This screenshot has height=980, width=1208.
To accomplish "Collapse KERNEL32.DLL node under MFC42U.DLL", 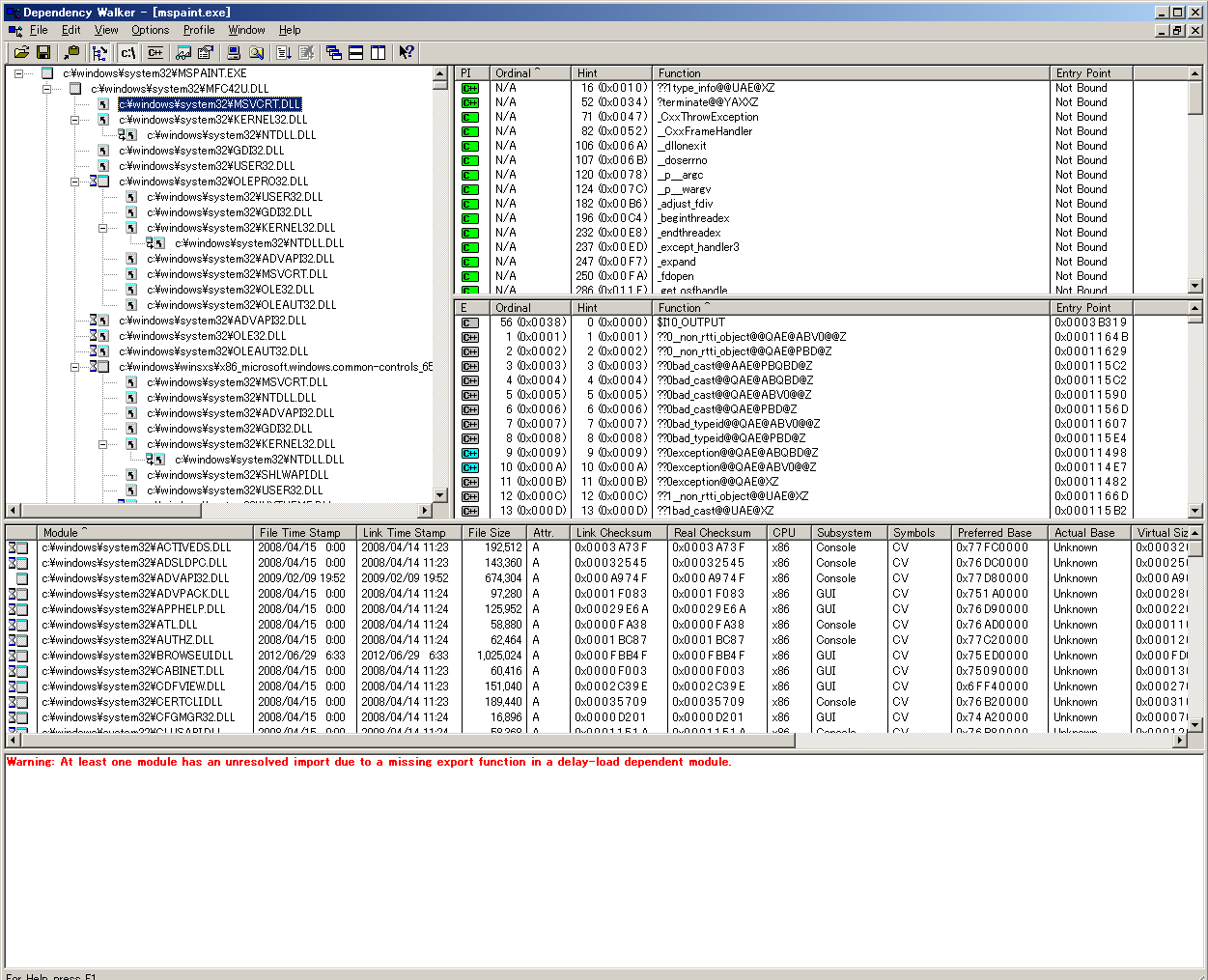I will pyautogui.click(x=75, y=120).
